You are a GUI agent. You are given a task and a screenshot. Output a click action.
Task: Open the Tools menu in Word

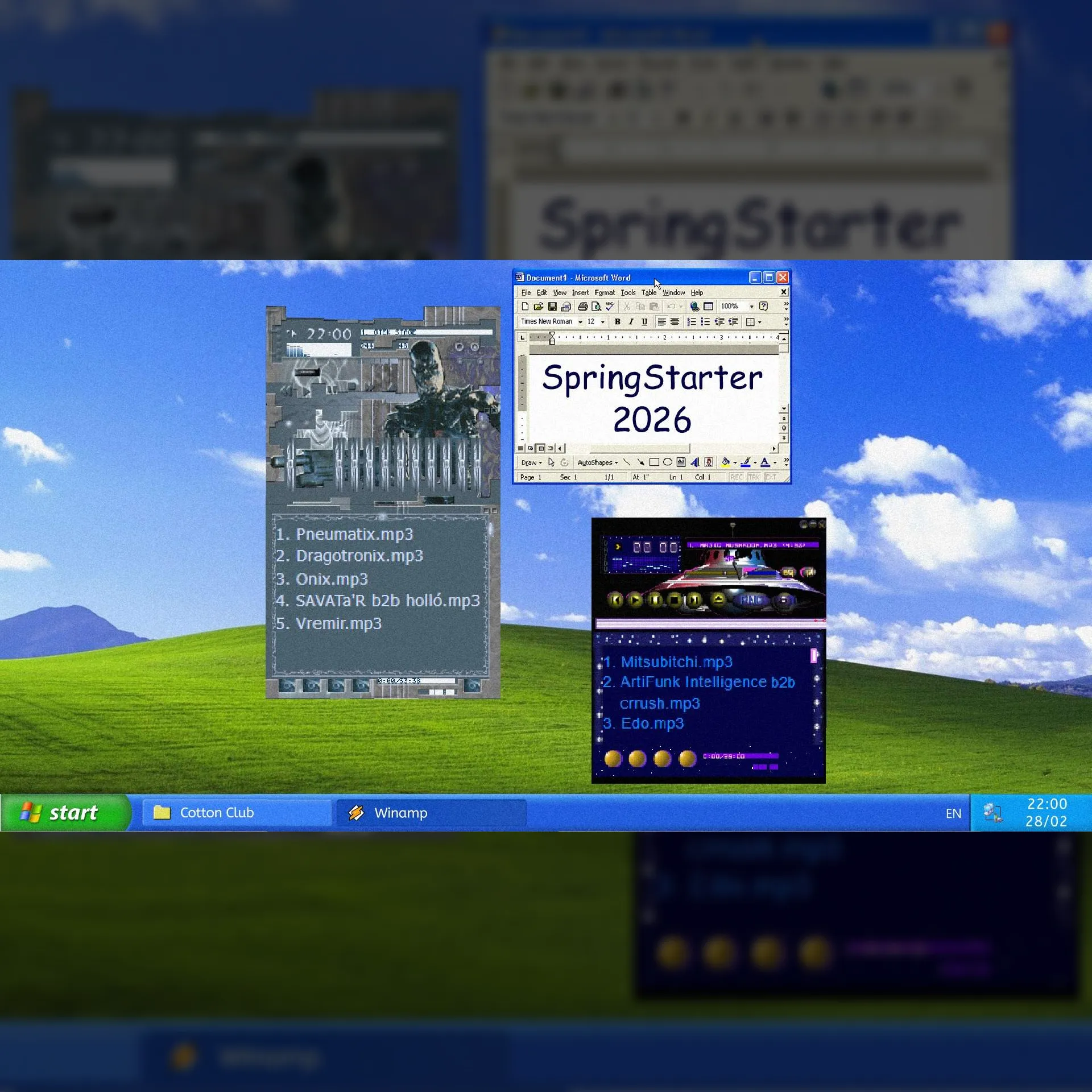click(628, 292)
